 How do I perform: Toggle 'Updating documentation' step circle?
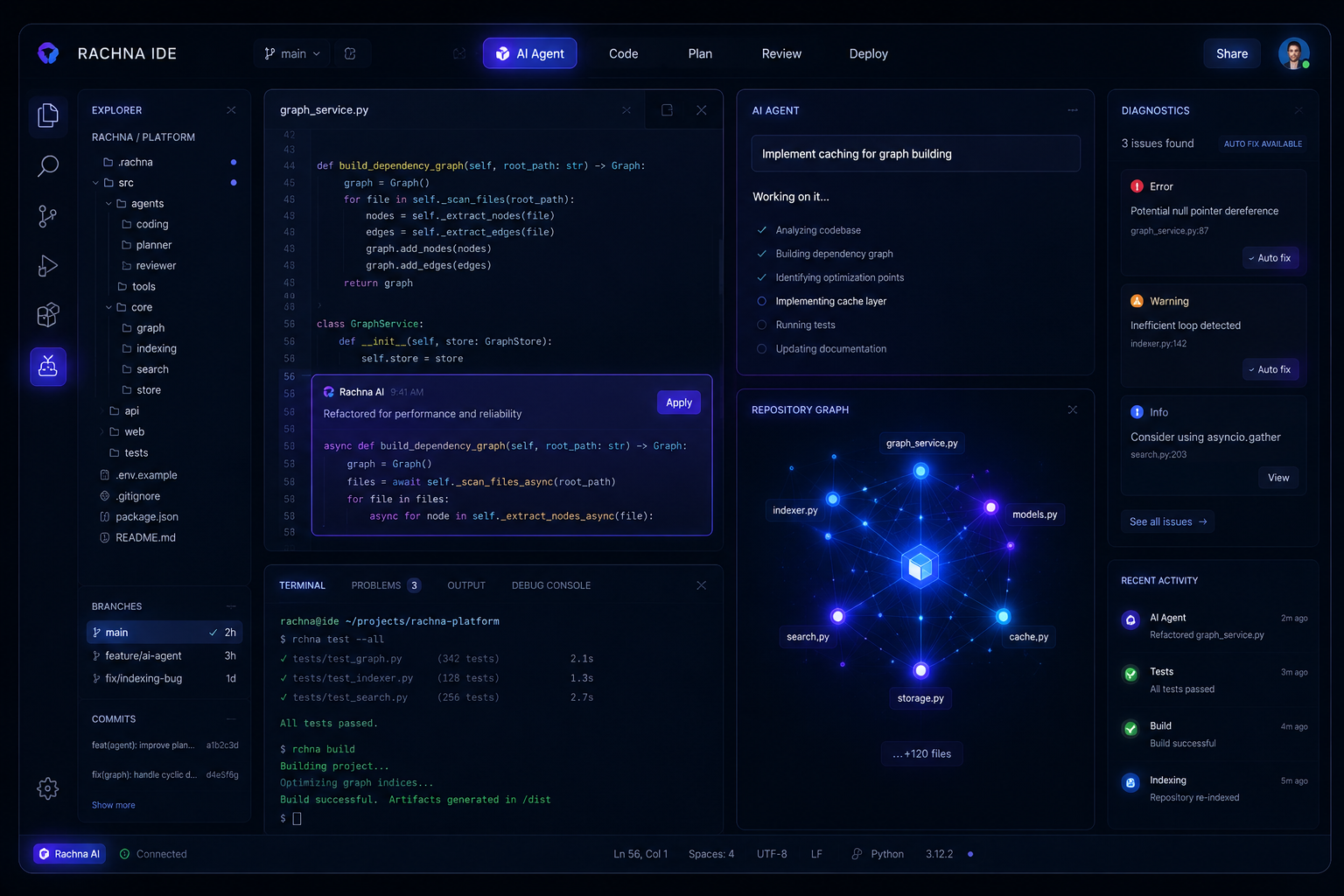click(x=761, y=348)
